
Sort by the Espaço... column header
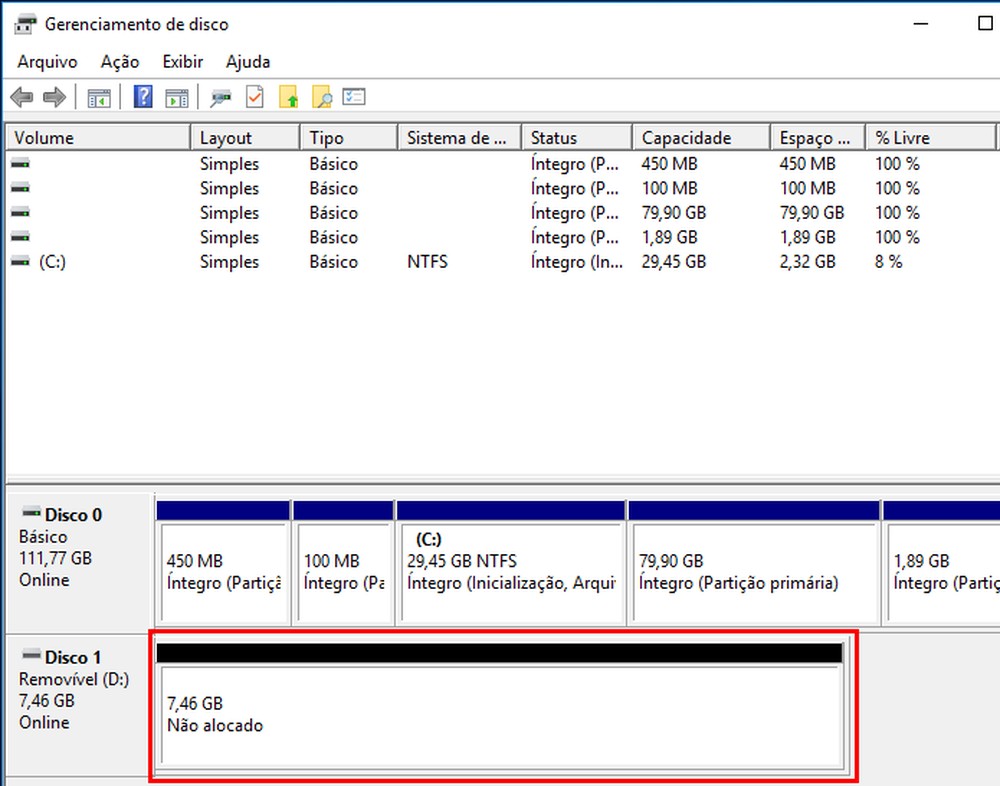pyautogui.click(x=818, y=138)
